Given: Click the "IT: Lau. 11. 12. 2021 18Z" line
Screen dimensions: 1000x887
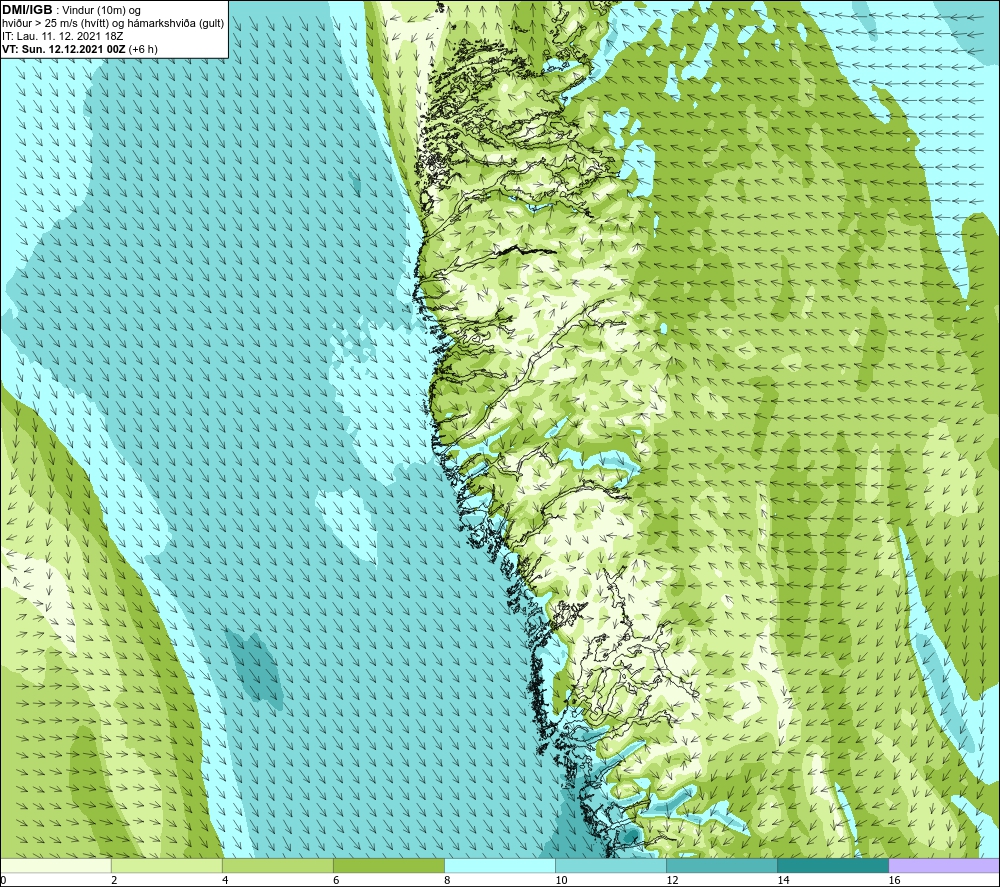Looking at the screenshot, I should pyautogui.click(x=63, y=36).
